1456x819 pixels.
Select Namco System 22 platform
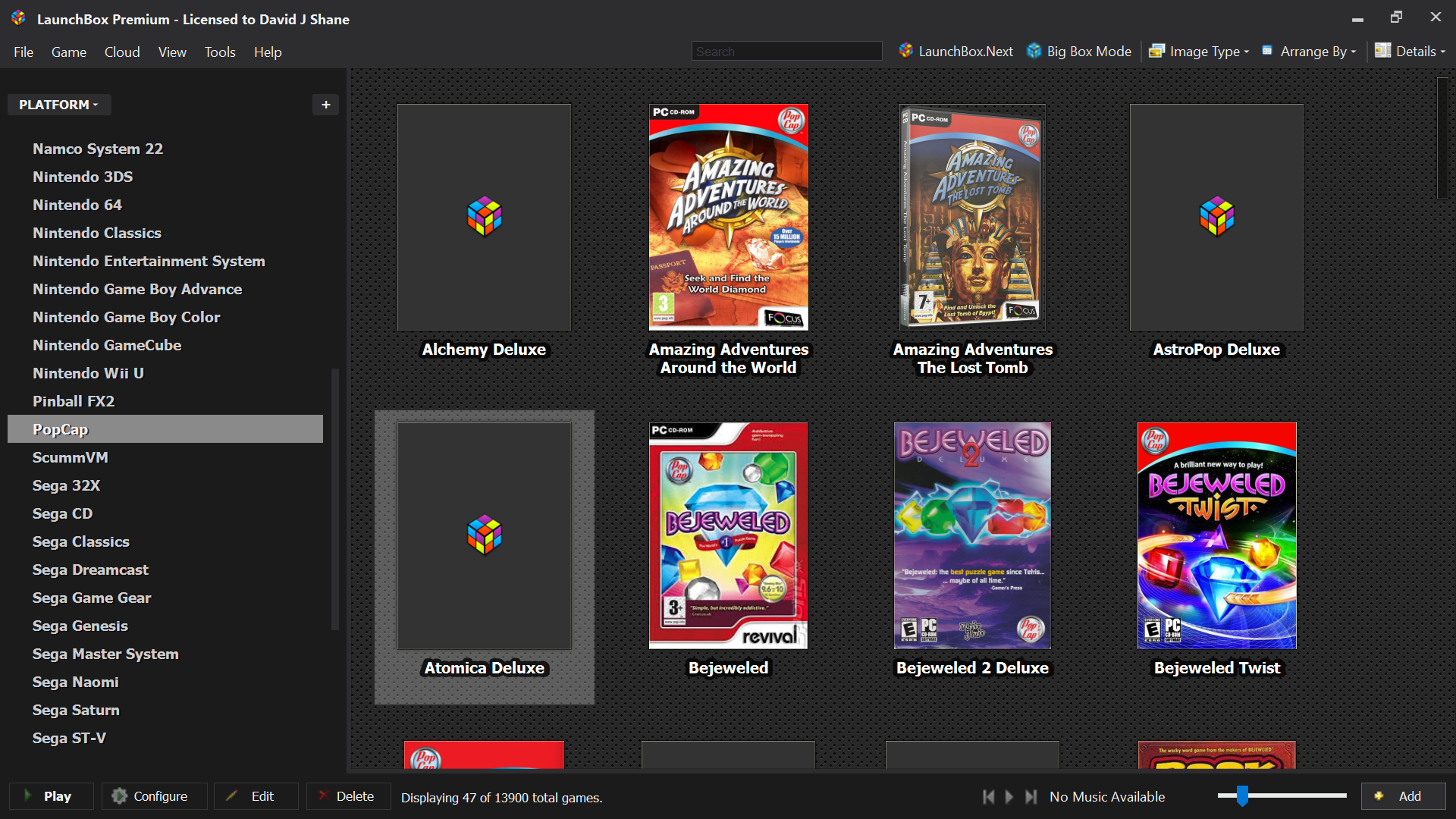(x=98, y=149)
